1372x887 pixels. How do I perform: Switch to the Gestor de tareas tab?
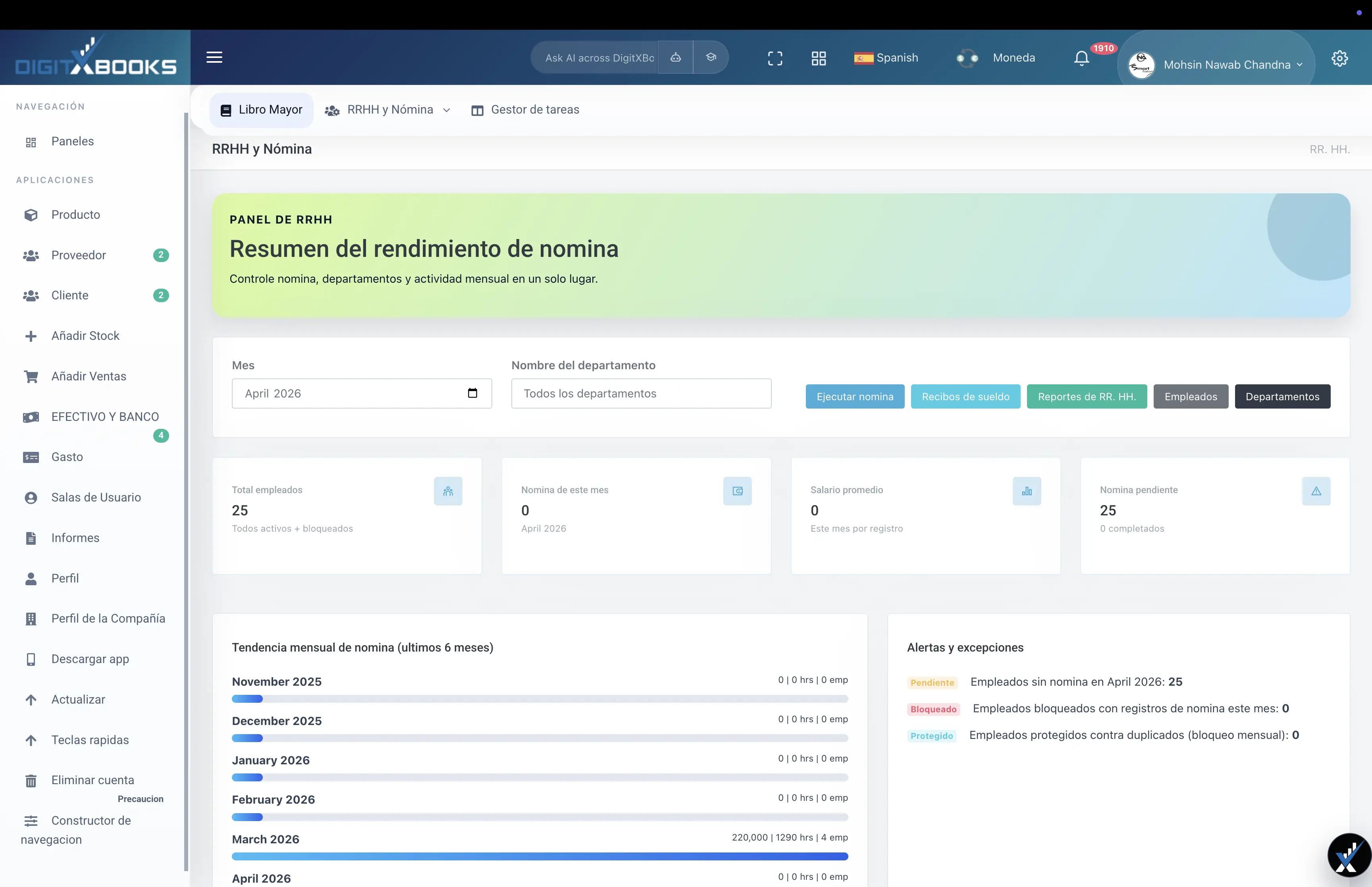[525, 110]
